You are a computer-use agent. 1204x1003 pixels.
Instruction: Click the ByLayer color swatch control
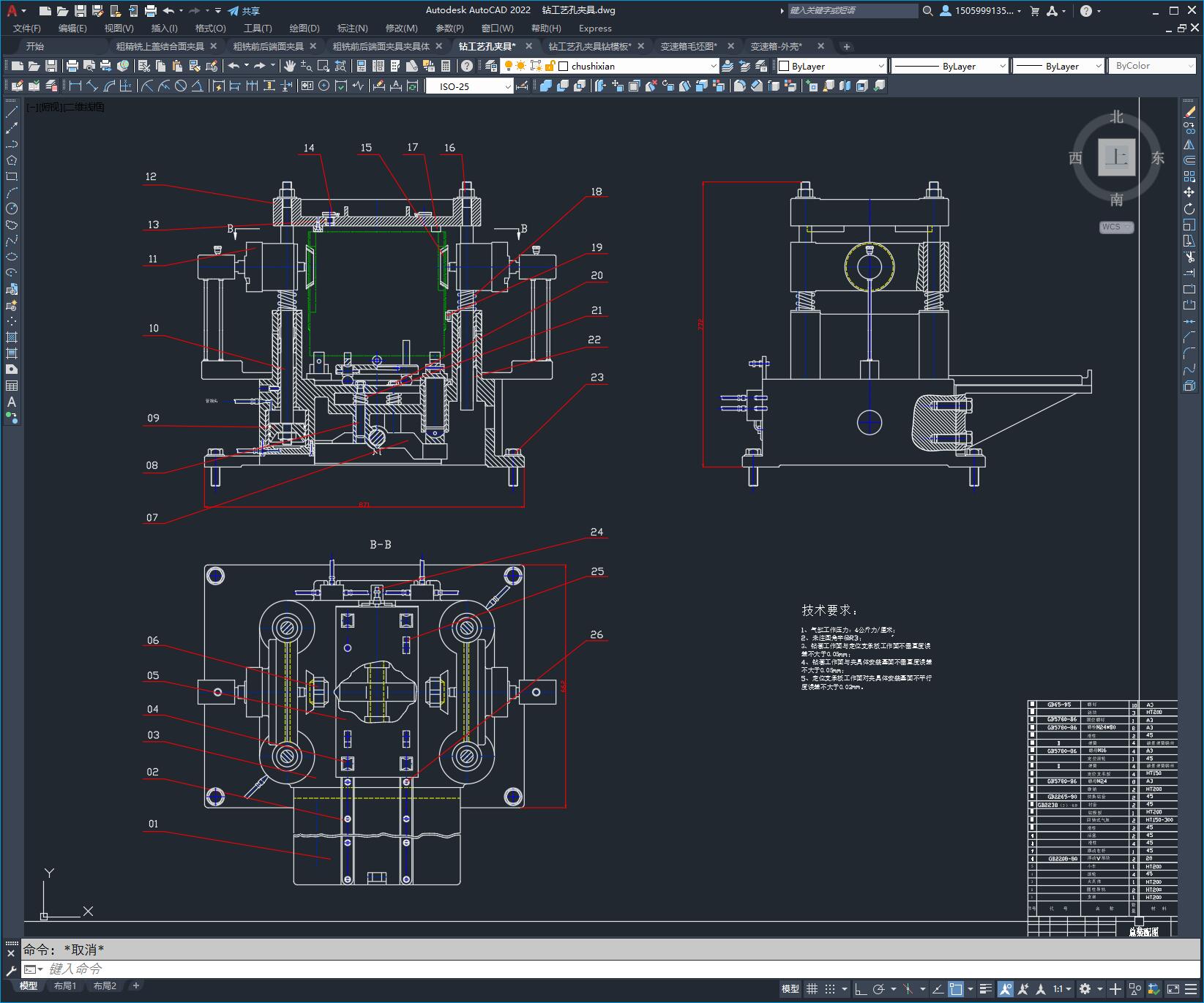click(x=831, y=66)
